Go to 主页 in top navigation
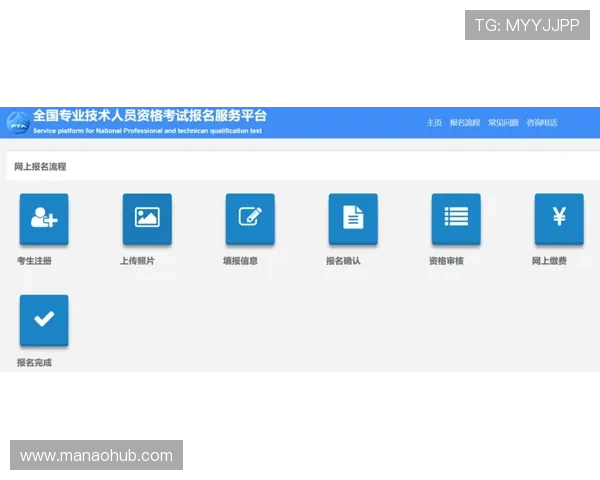Screen dimensions: 600x480 pyautogui.click(x=434, y=122)
